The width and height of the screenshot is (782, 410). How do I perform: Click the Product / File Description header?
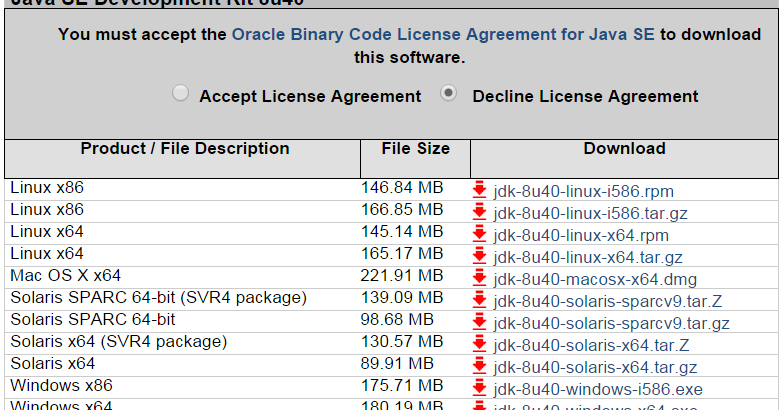point(185,149)
